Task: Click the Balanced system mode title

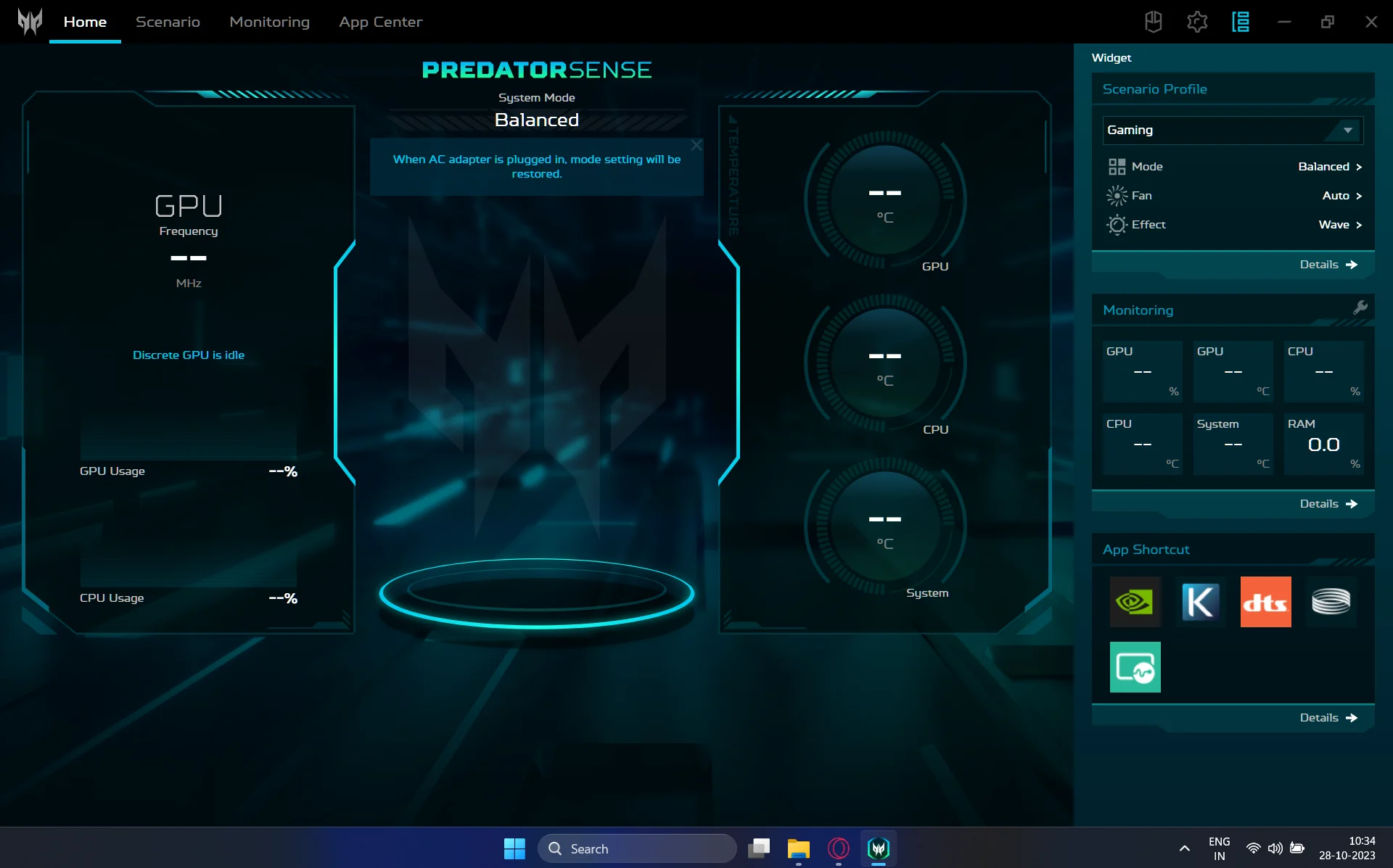Action: pyautogui.click(x=537, y=120)
